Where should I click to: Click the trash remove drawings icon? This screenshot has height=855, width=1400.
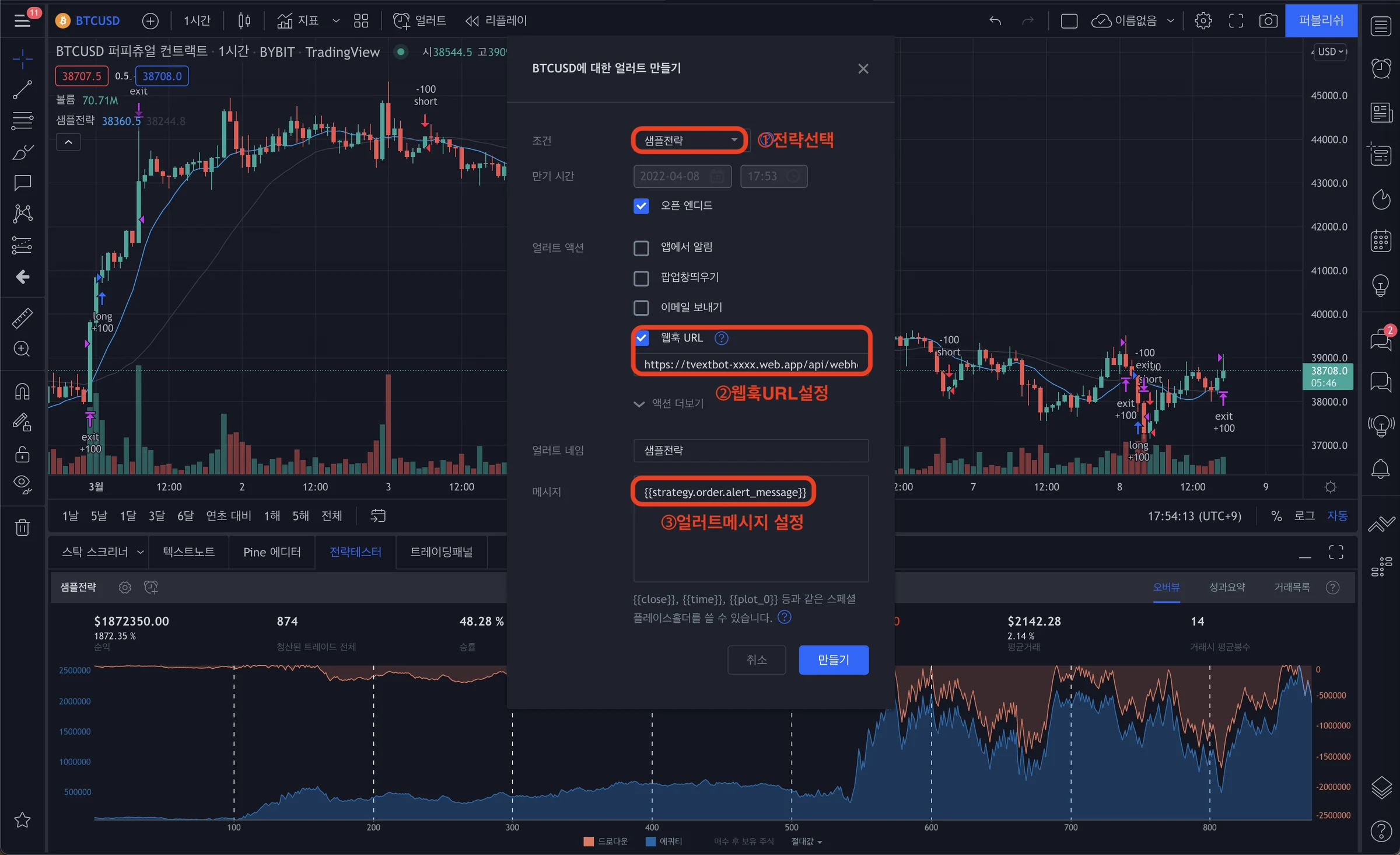coord(22,528)
